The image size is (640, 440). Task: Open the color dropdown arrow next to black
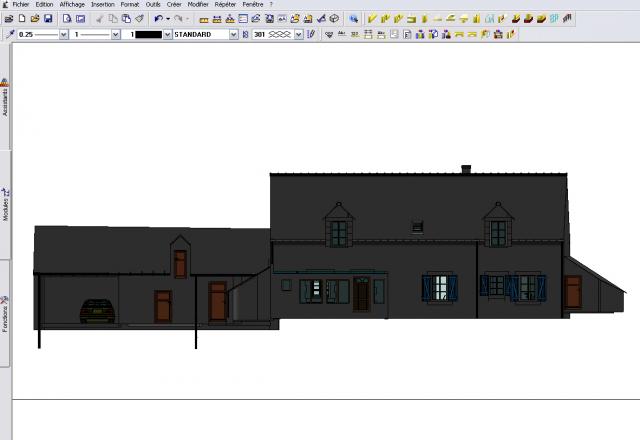[x=167, y=35]
